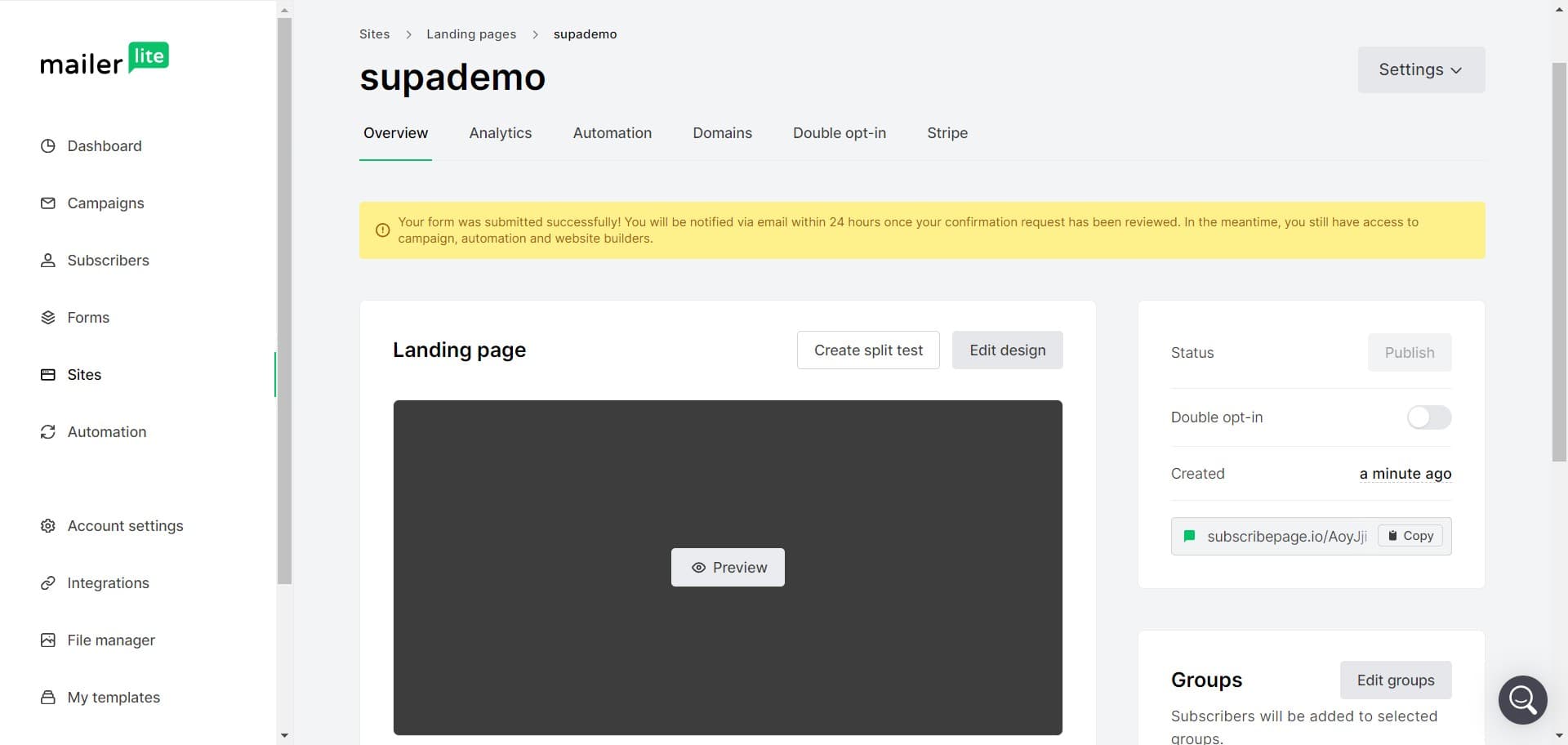
Task: Click the Edit design button
Action: click(x=1007, y=350)
